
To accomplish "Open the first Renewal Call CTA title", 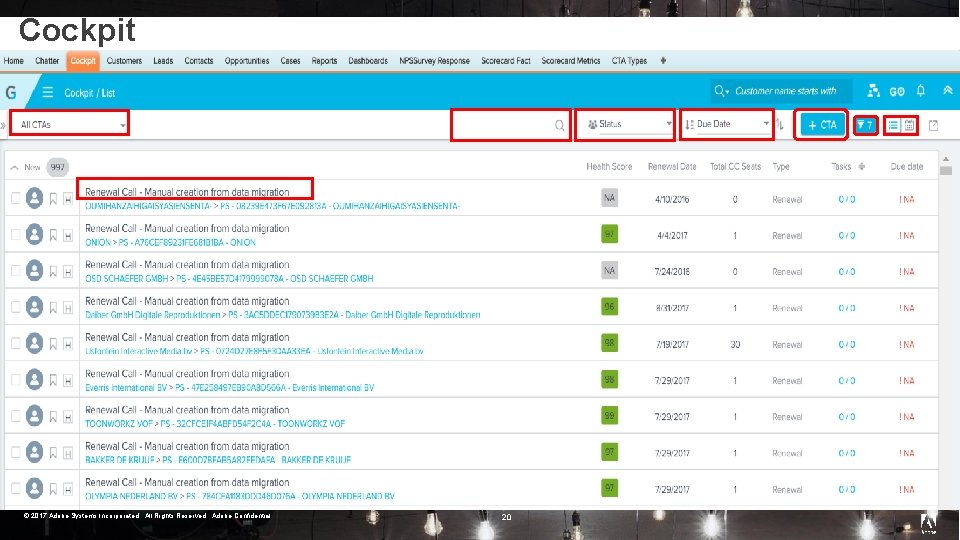I will [x=187, y=192].
